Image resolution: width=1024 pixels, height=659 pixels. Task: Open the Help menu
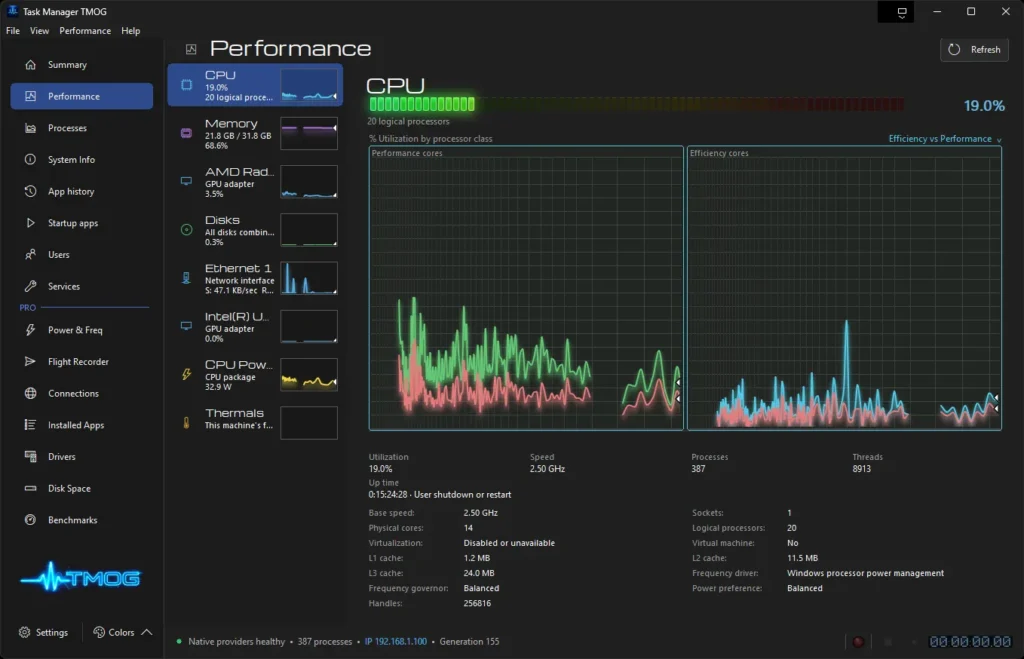coord(131,31)
